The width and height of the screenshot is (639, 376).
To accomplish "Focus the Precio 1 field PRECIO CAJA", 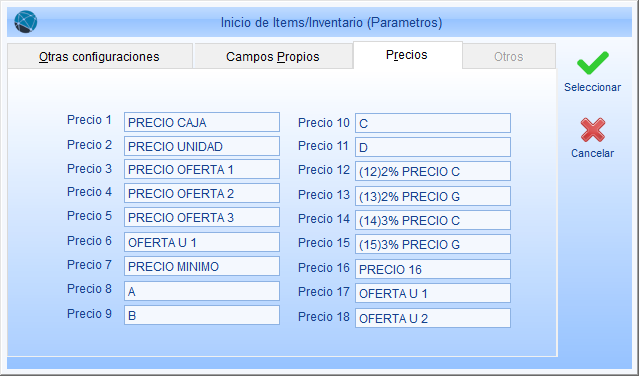I will [x=202, y=122].
